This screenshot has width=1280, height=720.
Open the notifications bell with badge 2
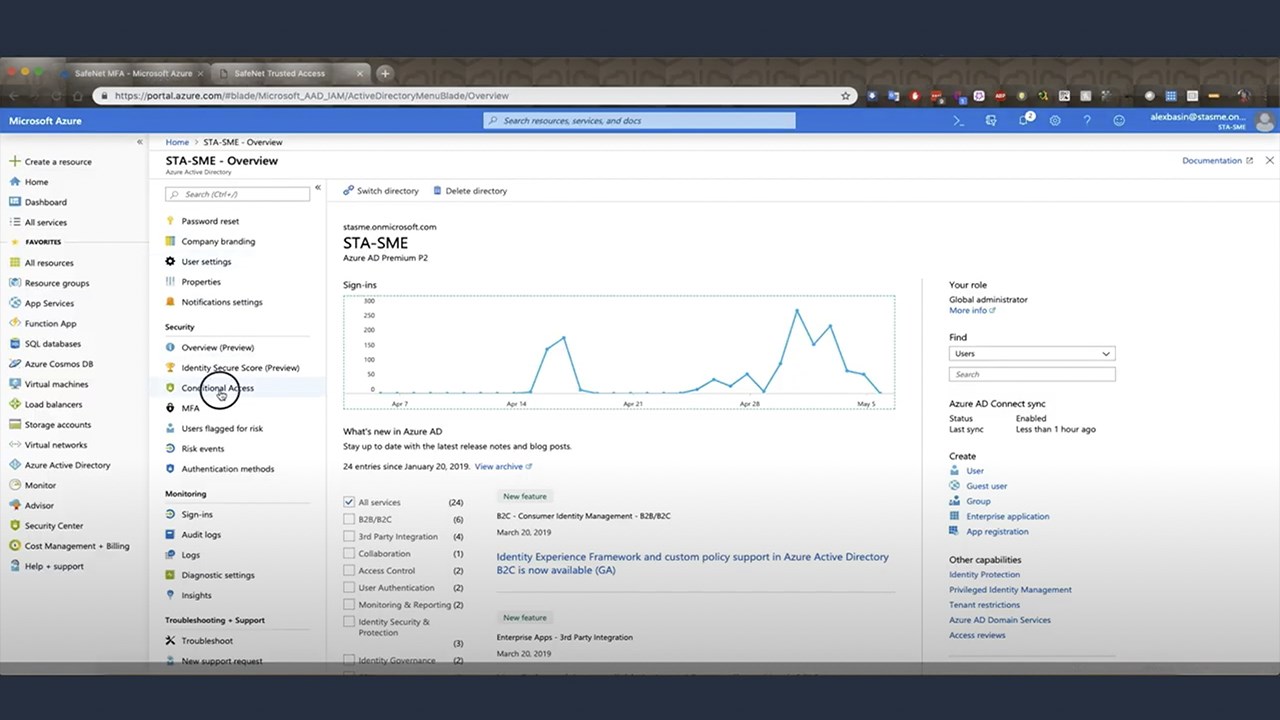point(1024,120)
